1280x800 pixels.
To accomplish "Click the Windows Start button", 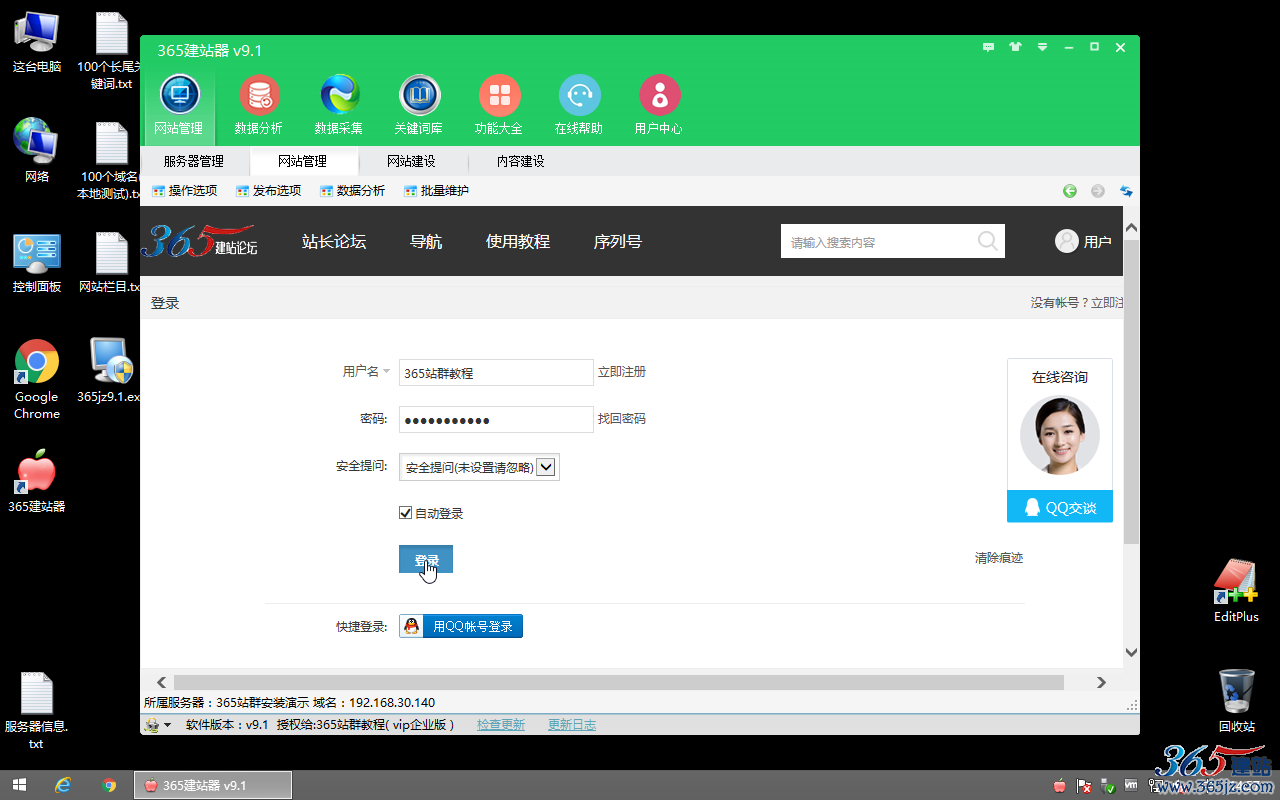I will pyautogui.click(x=19, y=785).
